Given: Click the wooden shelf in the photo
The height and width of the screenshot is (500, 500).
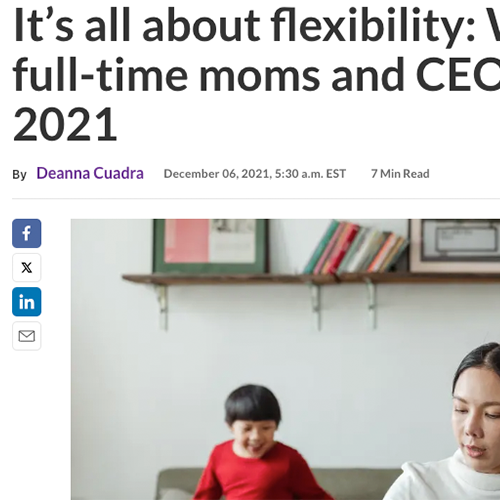Looking at the screenshot, I should point(311,279).
